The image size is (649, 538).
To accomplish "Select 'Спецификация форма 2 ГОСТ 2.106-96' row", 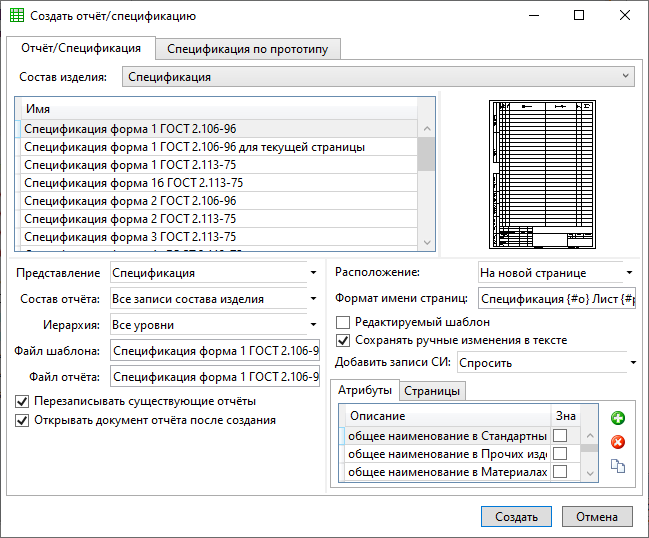I will 219,201.
